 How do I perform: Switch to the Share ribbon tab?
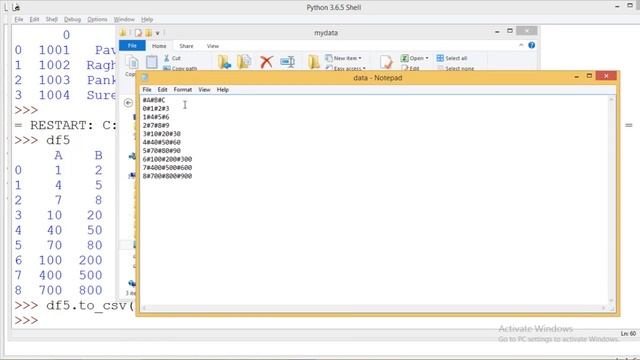tap(186, 46)
